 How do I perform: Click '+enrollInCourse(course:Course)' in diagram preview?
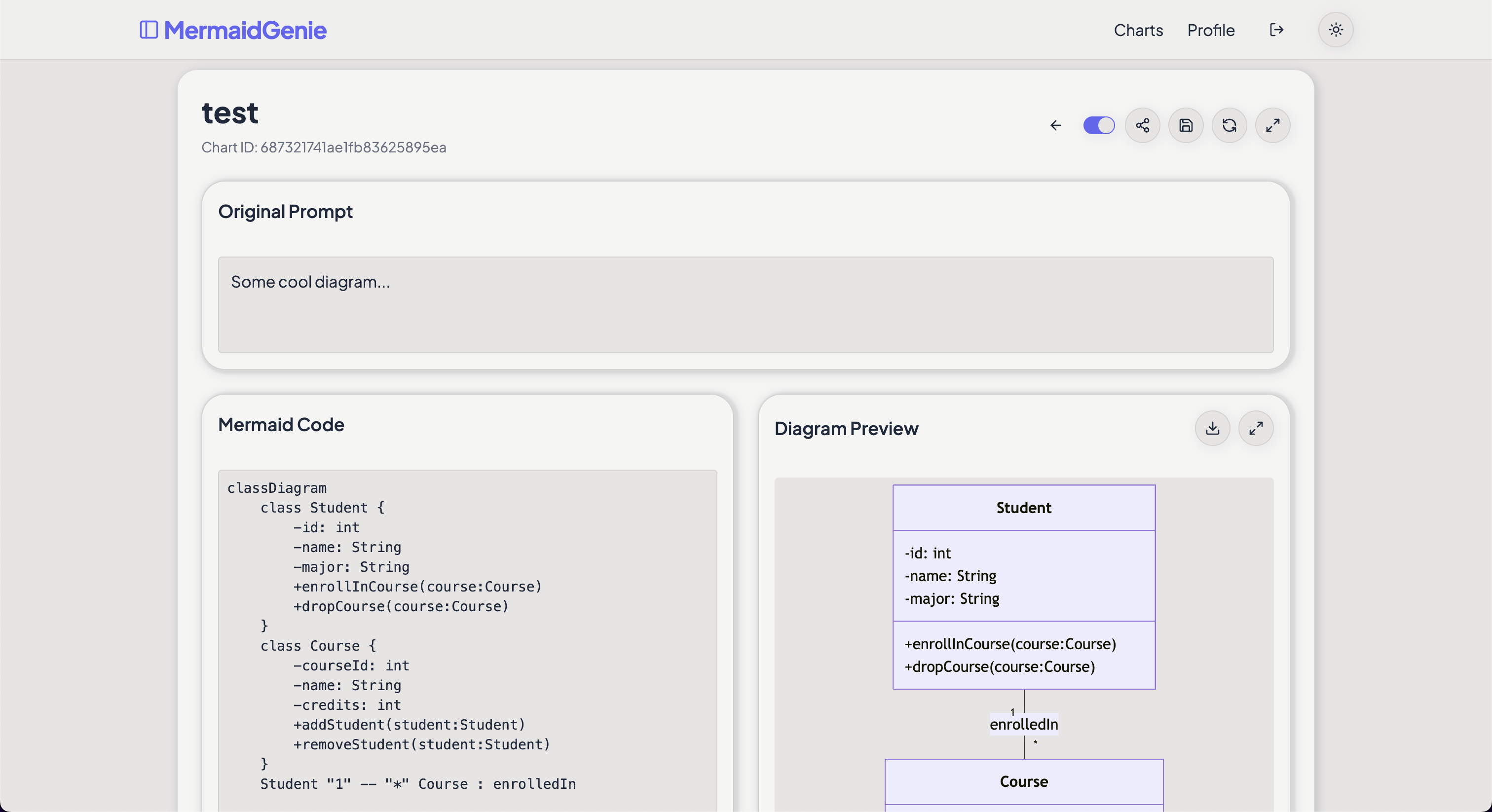1010,643
